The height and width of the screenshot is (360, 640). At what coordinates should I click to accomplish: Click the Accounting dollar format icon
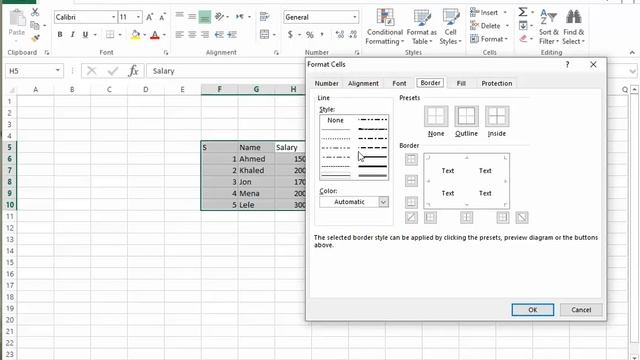[x=290, y=35]
